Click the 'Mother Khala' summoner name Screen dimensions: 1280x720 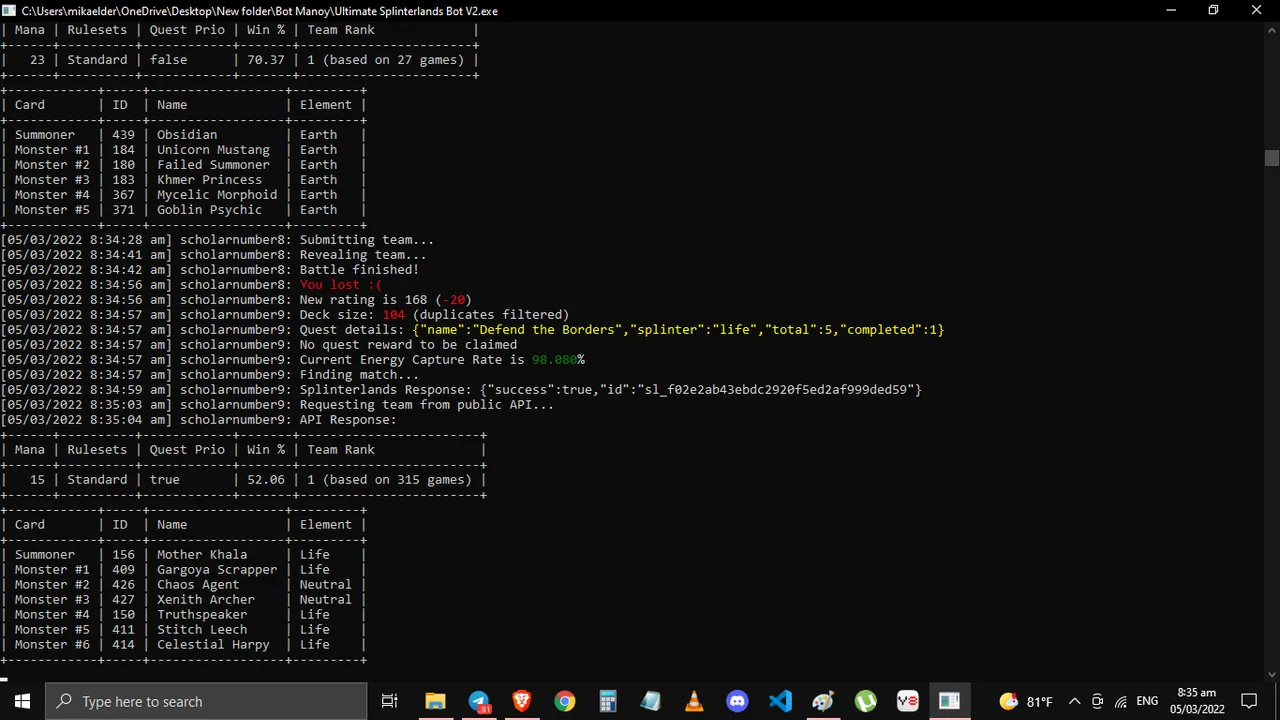(x=202, y=555)
